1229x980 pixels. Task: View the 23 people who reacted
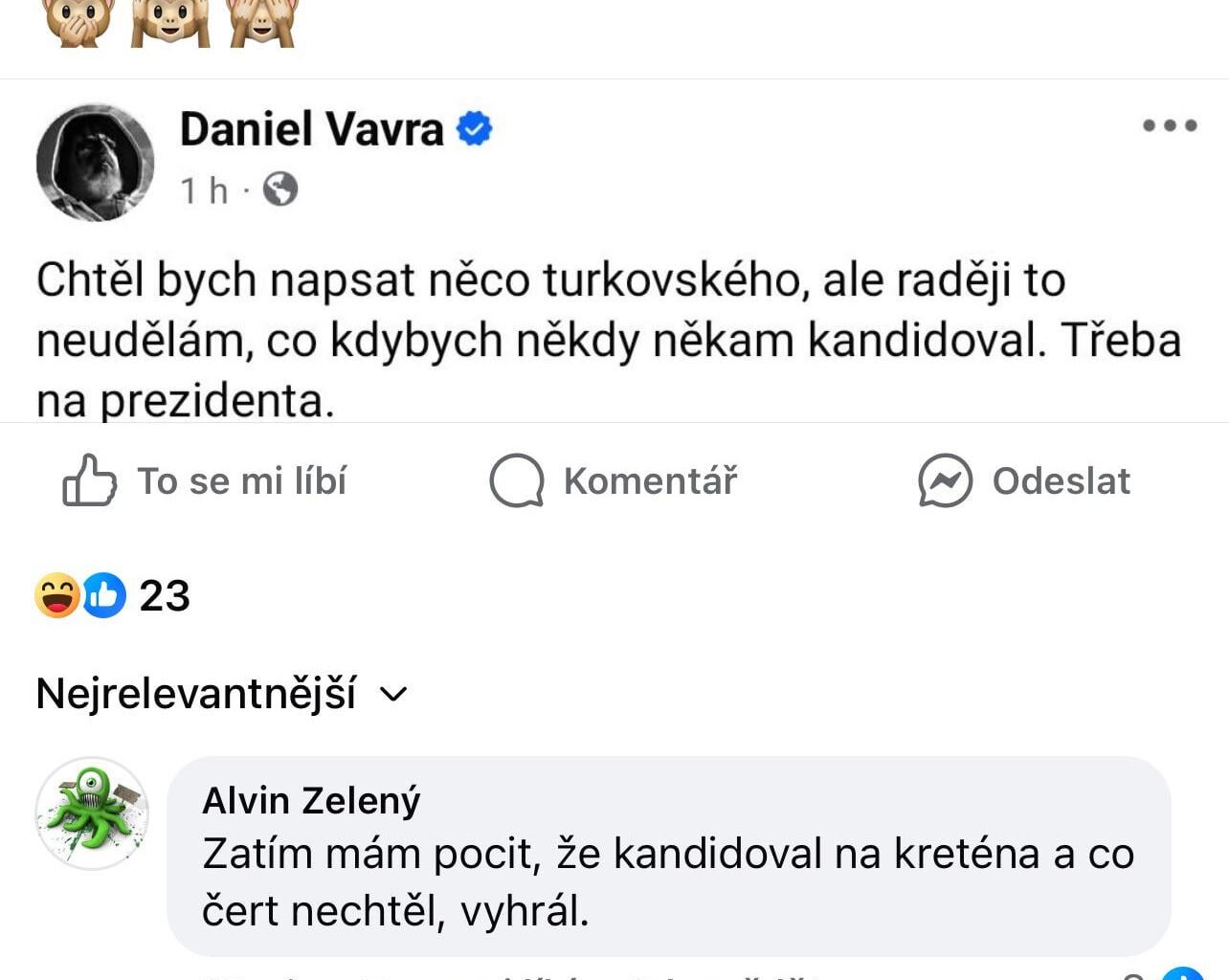click(x=165, y=595)
